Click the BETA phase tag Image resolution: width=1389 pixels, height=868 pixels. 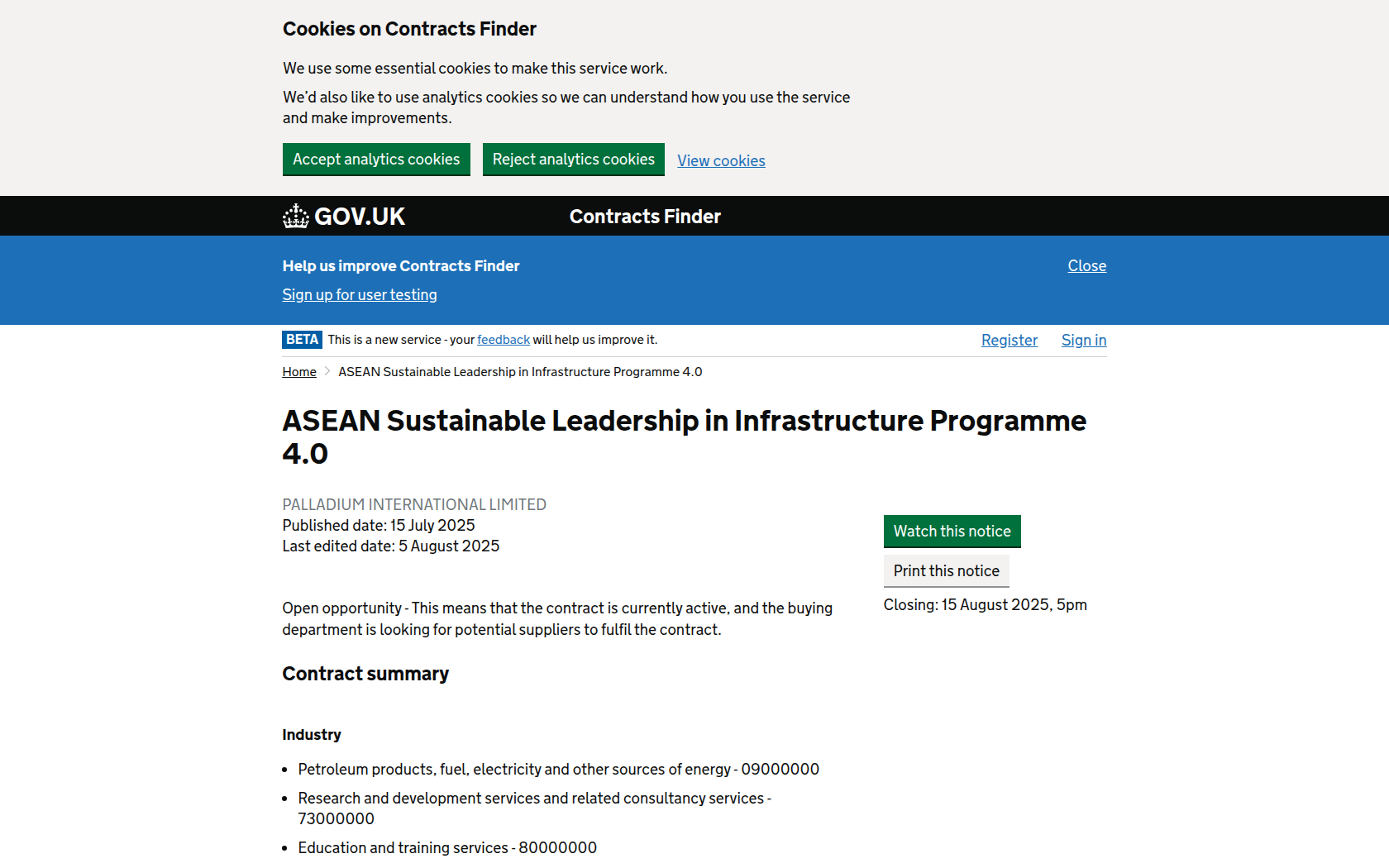[302, 340]
